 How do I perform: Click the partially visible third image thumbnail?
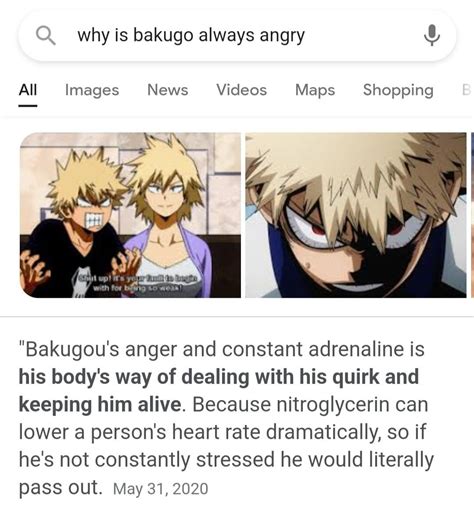[472, 215]
